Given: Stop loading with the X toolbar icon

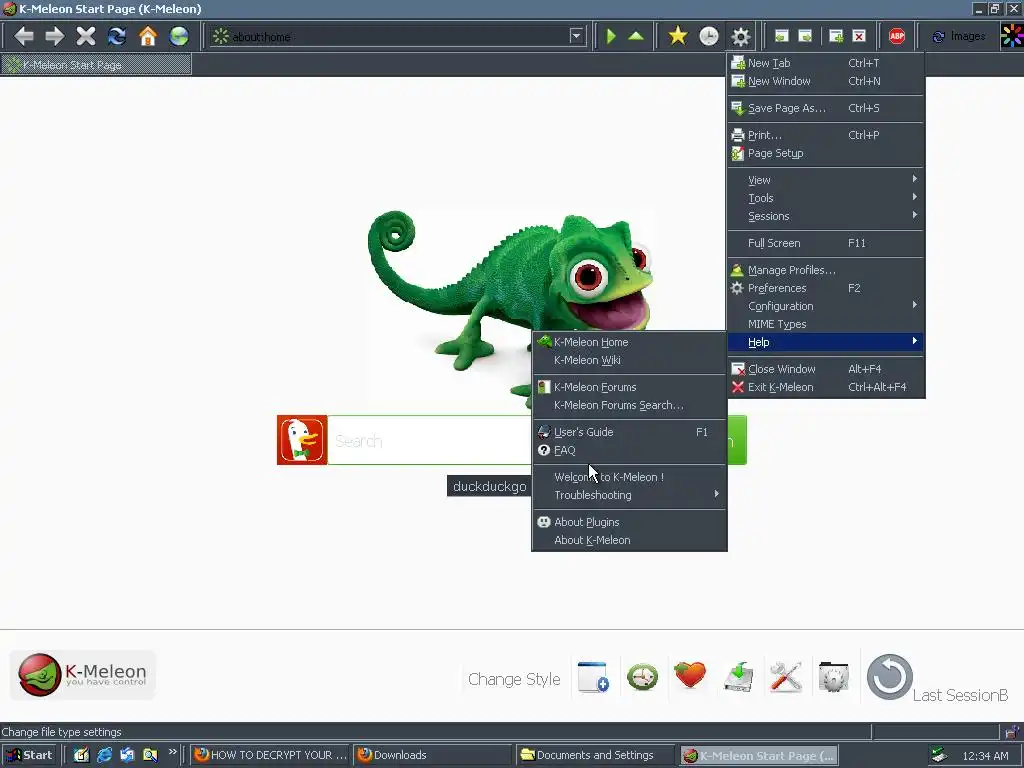Looking at the screenshot, I should coord(86,36).
